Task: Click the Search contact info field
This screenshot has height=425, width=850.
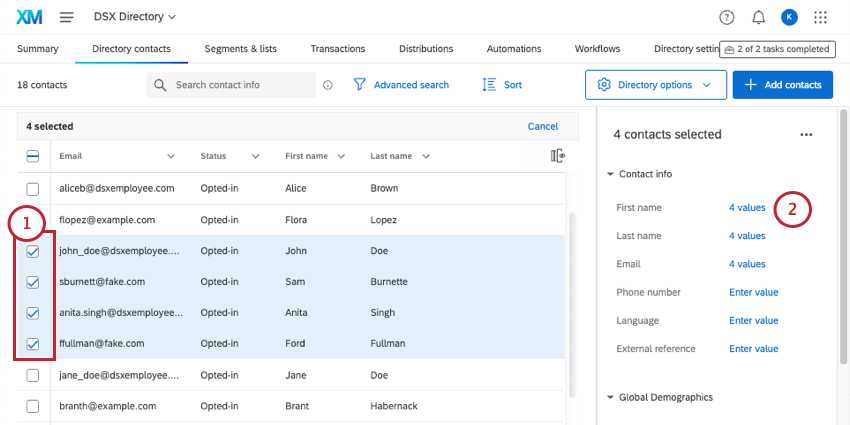Action: coord(240,85)
